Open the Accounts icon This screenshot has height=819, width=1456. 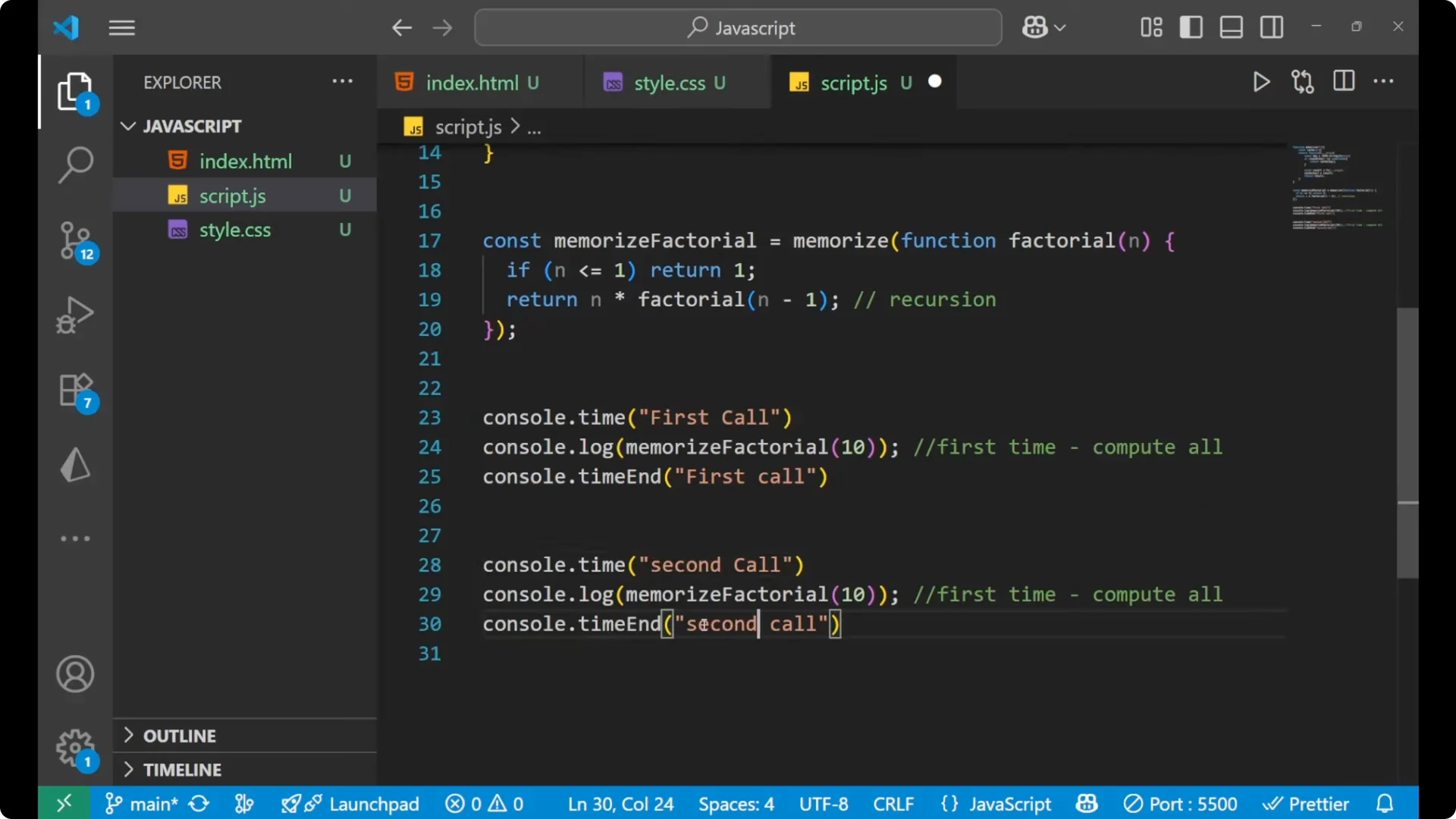[x=74, y=674]
